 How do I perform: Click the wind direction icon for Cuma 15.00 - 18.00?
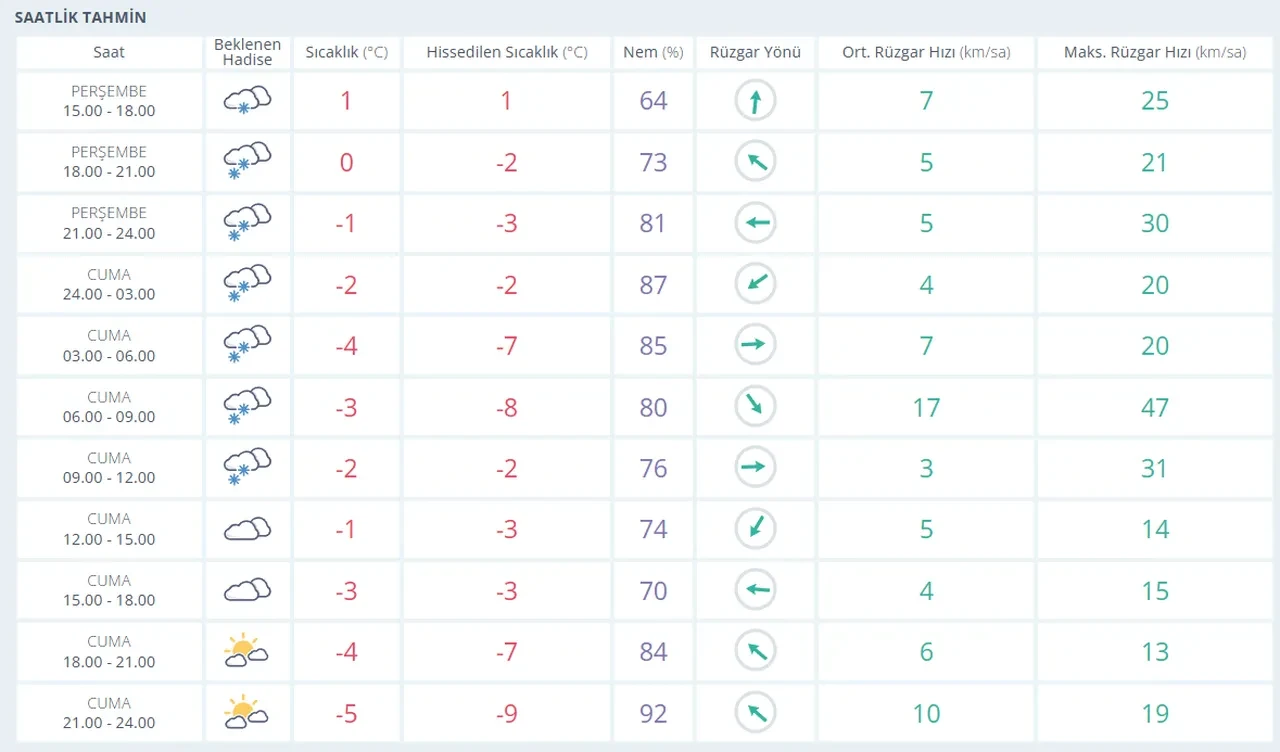755,590
